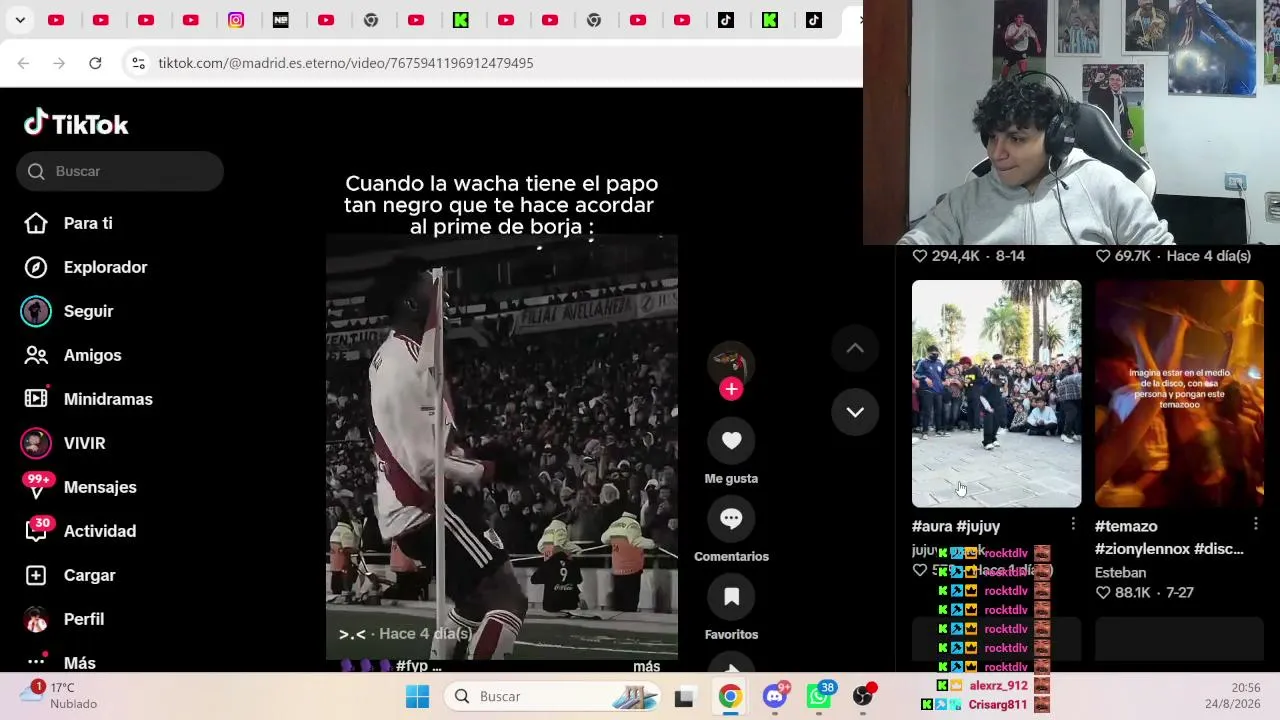Play the main video of the footballer
The height and width of the screenshot is (720, 1280).
(502, 447)
